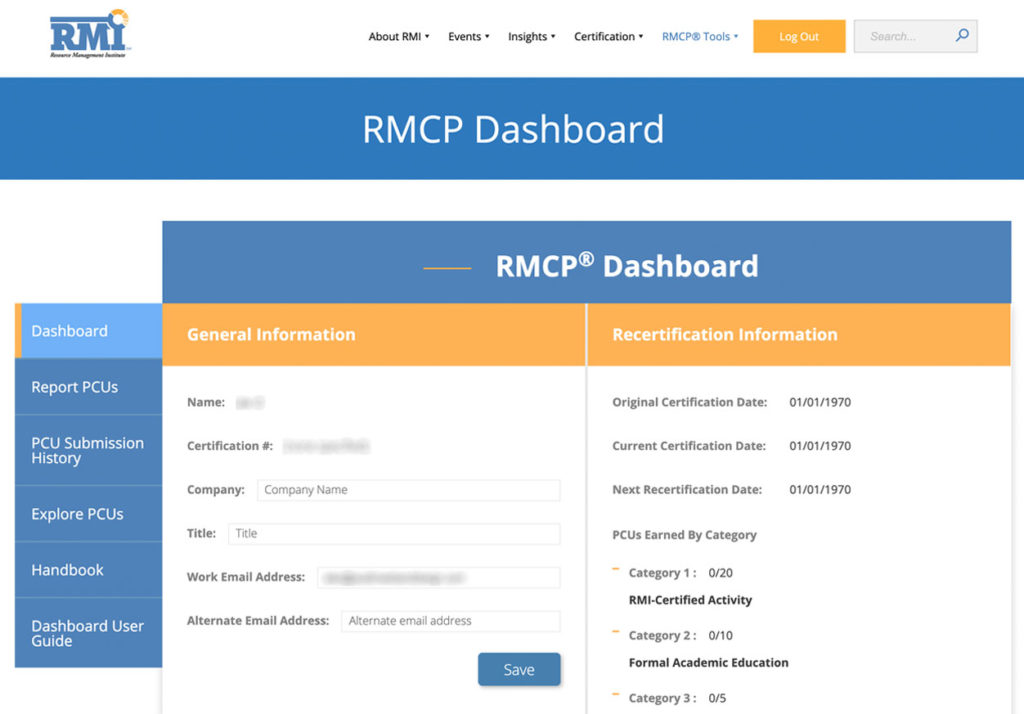Click the site search text box
The image size is (1024, 714).
(905, 36)
